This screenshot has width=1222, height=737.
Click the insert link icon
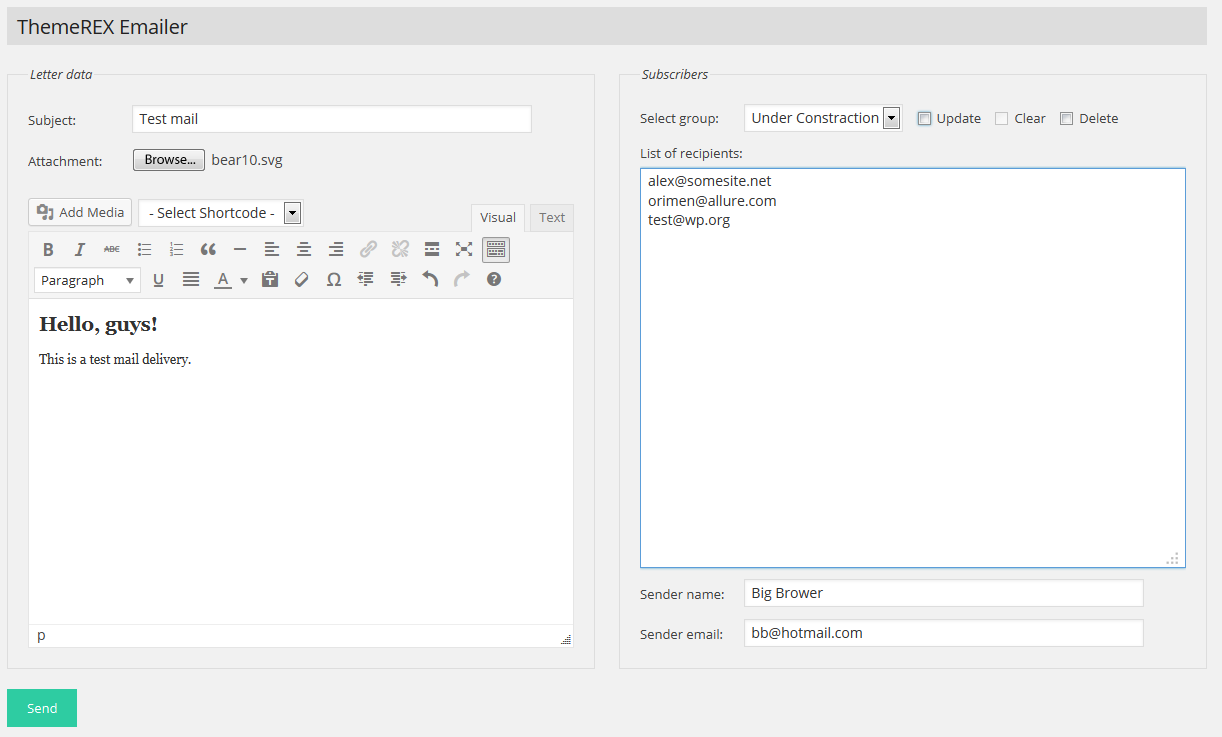click(x=368, y=250)
